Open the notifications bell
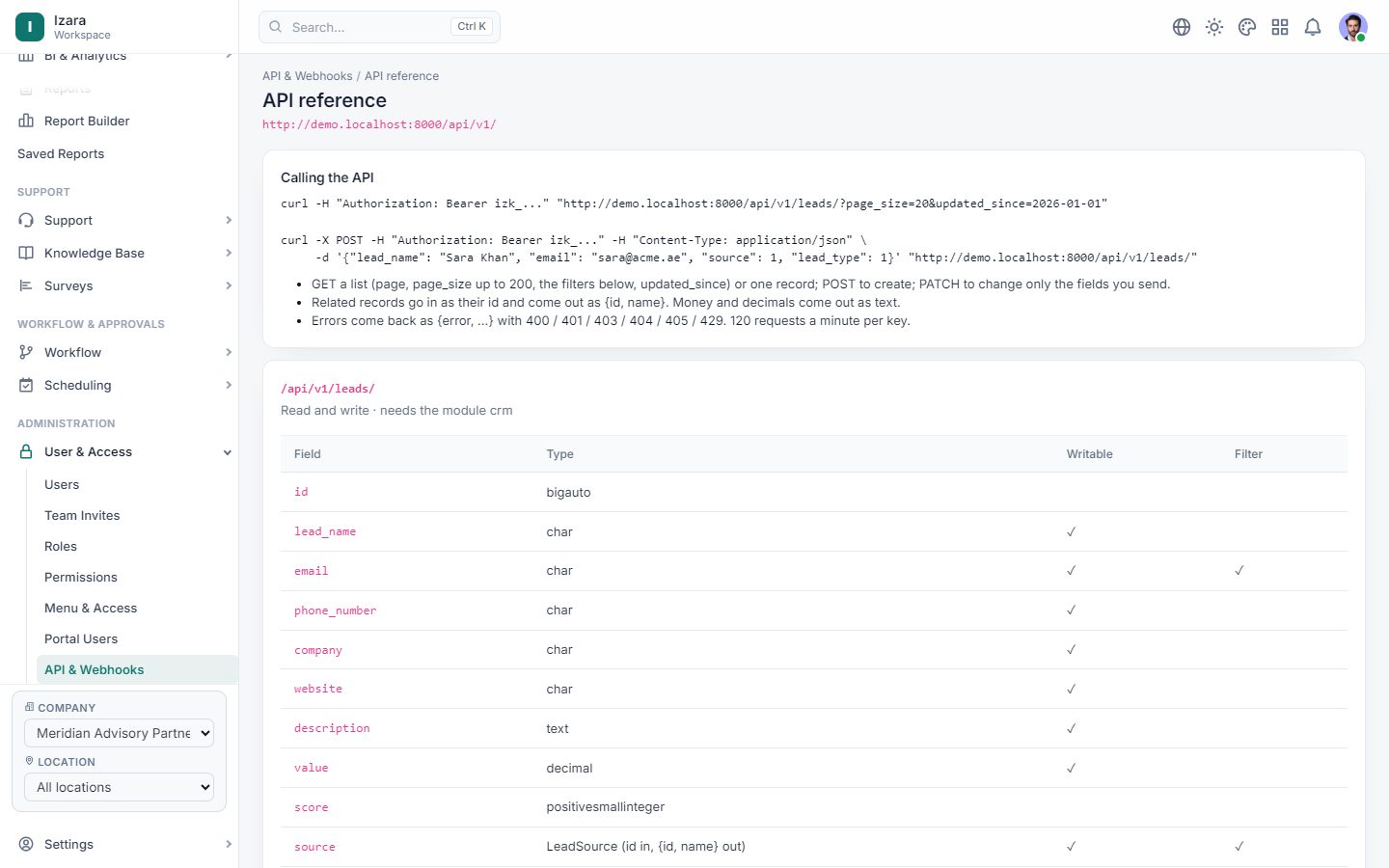The width and height of the screenshot is (1389, 868). pos(1313,27)
